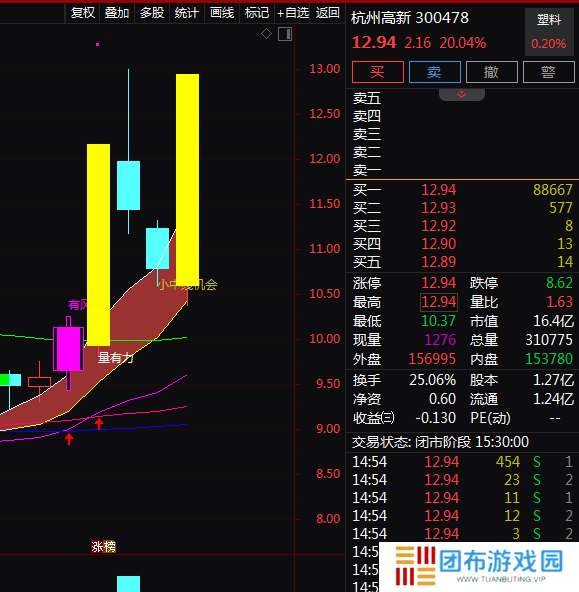579x592 pixels.
Task: Click the 张榜 marker label on chart
Action: (103, 547)
